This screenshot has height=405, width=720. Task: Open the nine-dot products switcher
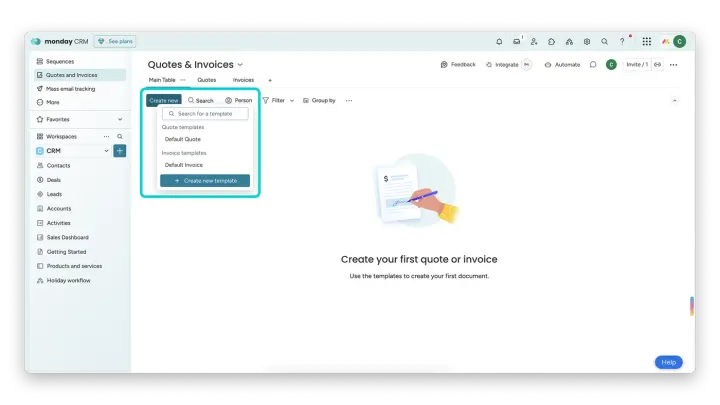click(647, 41)
